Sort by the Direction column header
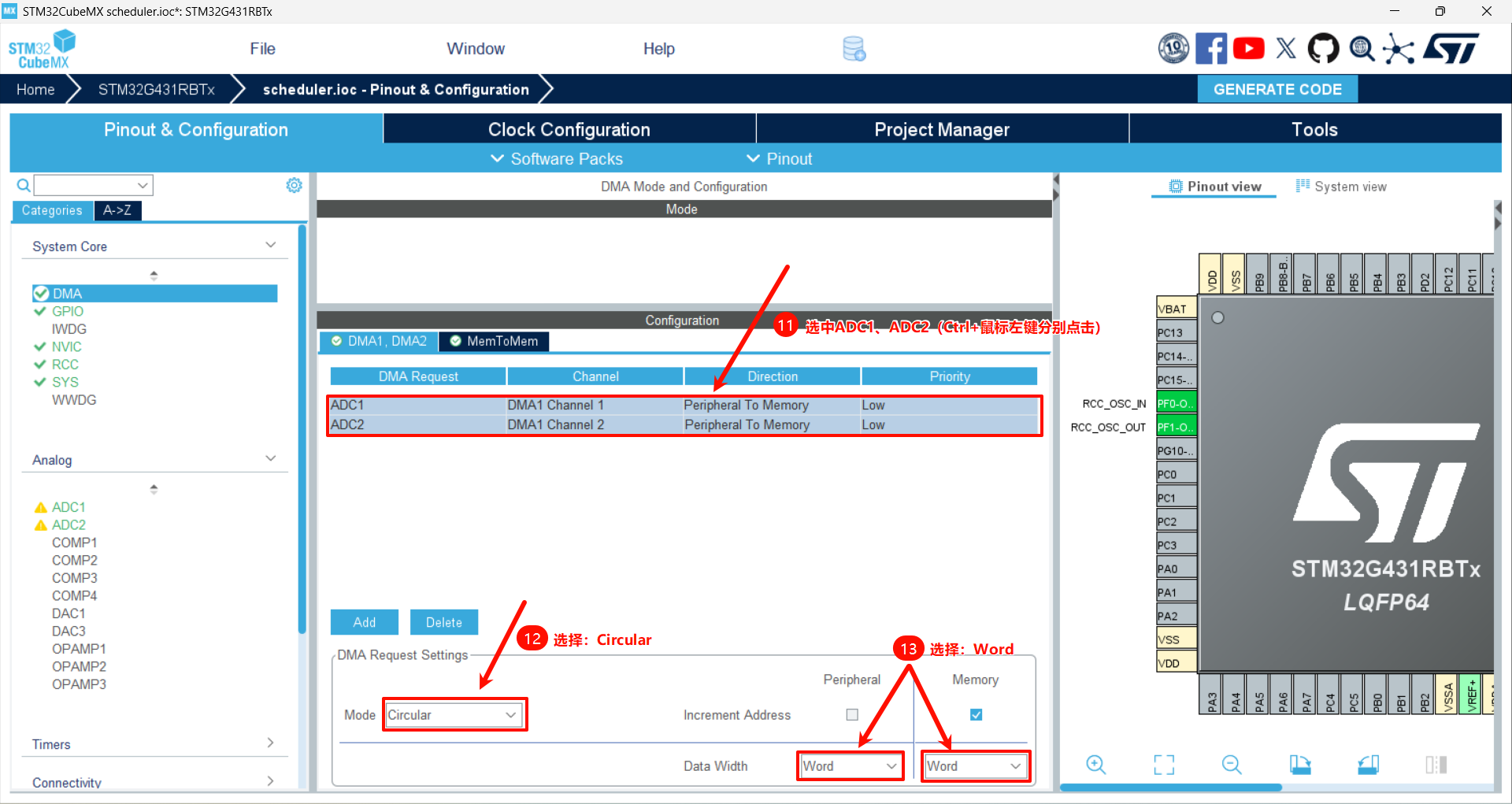The image size is (1512, 804). pos(773,376)
